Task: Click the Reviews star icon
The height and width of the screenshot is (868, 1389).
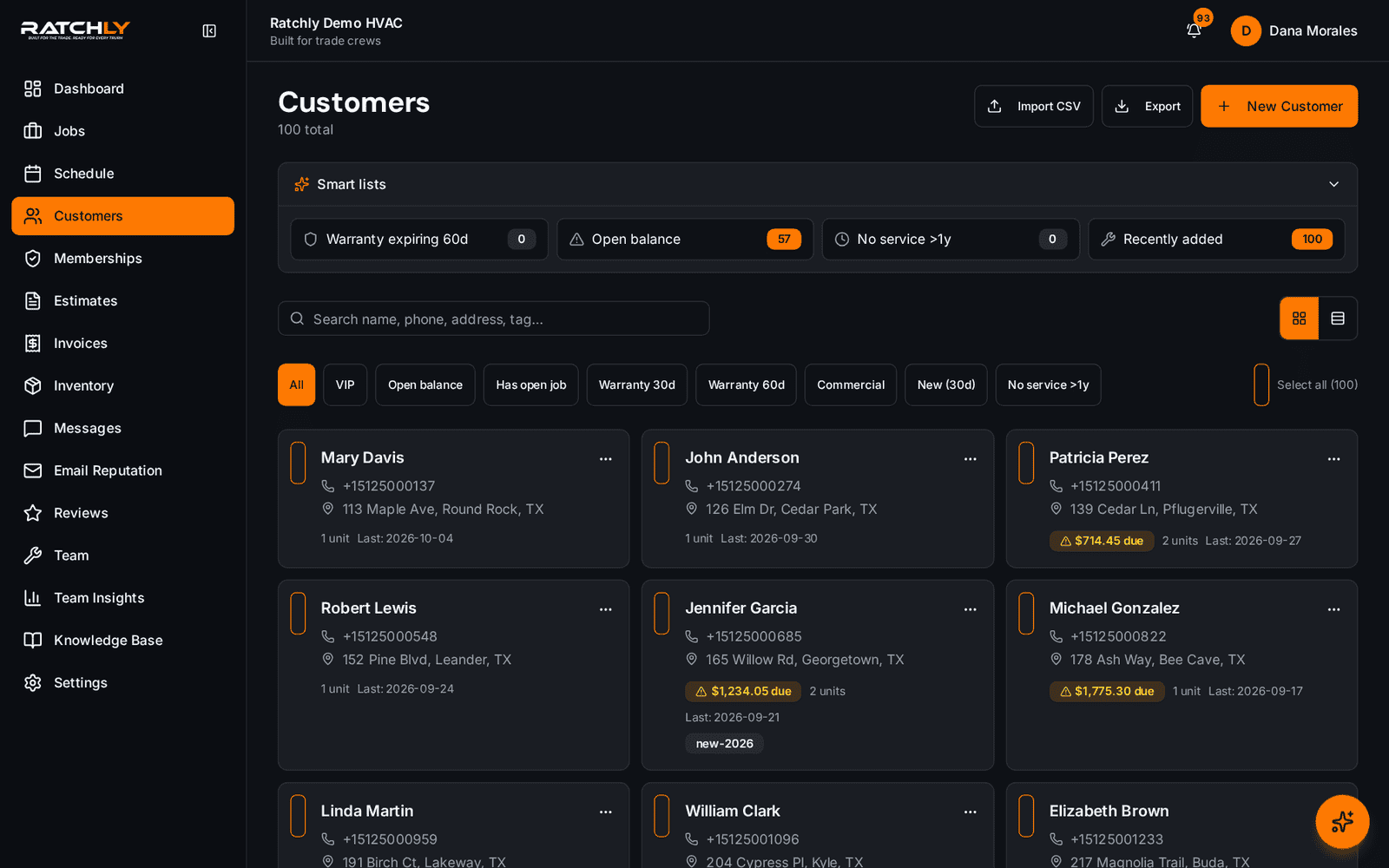Action: [x=33, y=513]
